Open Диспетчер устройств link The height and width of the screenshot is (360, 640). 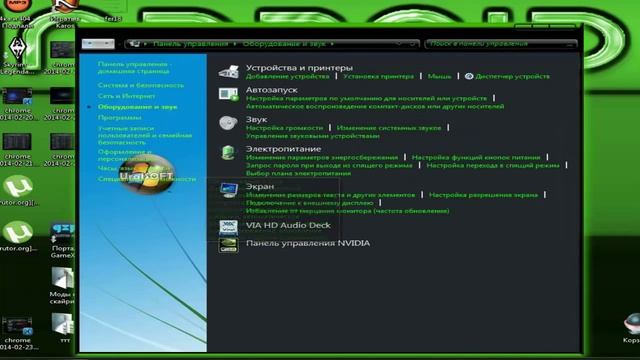[x=513, y=76]
